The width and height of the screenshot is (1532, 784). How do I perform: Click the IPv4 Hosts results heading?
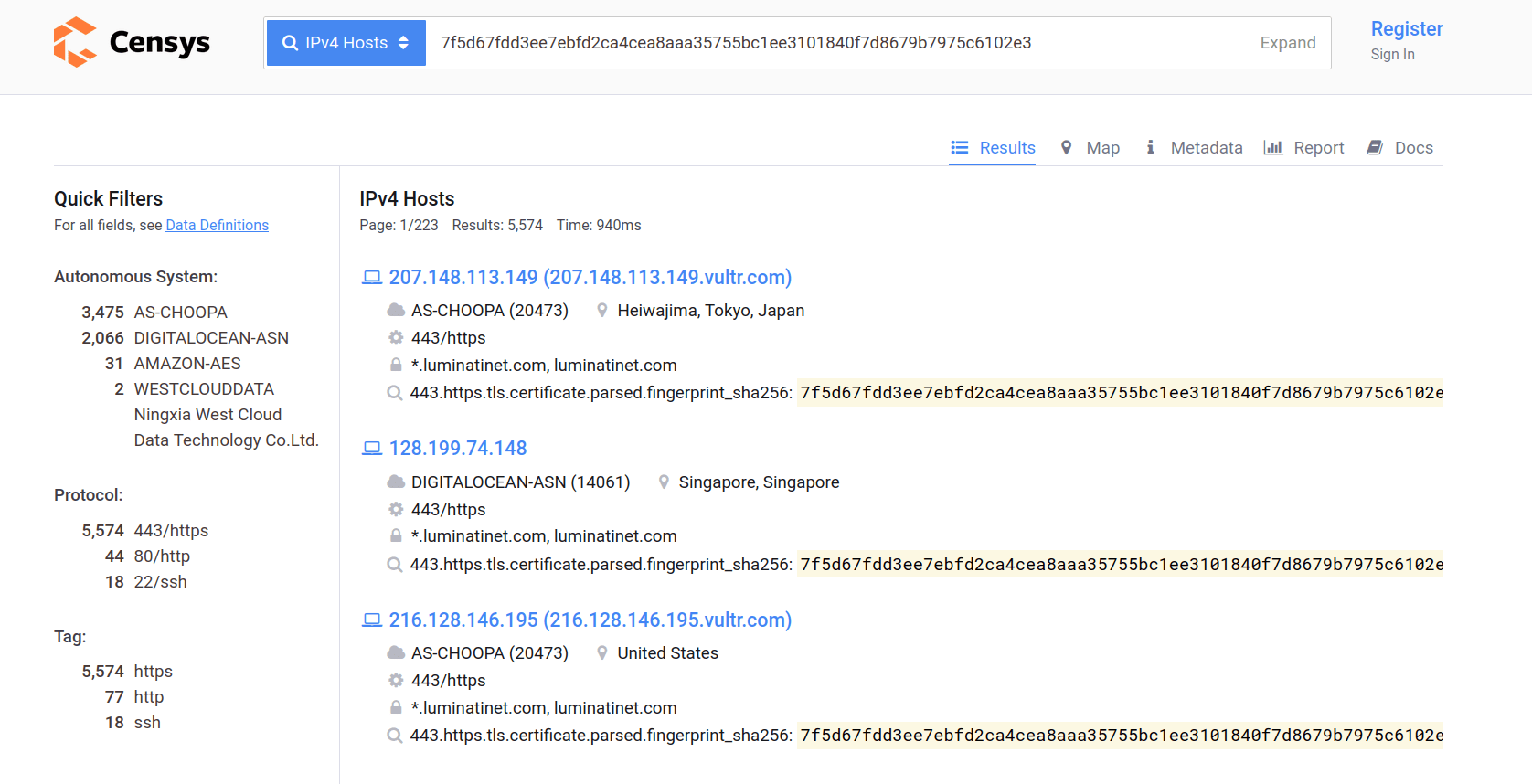point(407,199)
